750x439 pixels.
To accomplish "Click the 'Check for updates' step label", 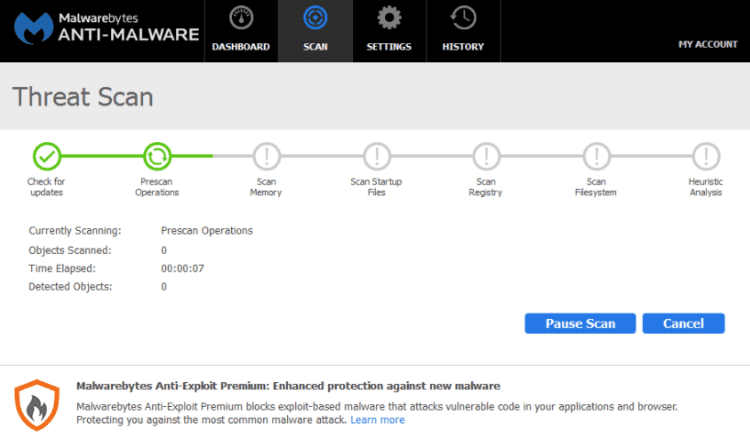I will (x=46, y=187).
